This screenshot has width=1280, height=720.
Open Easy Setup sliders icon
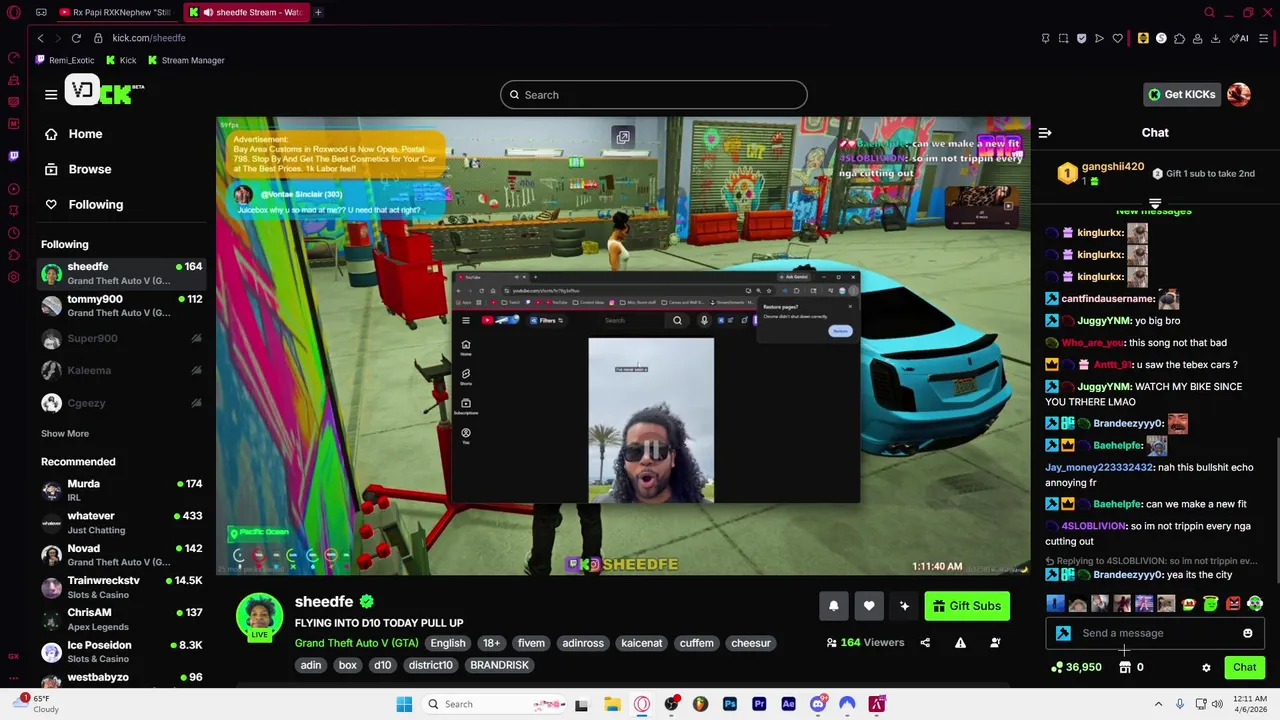click(1264, 38)
